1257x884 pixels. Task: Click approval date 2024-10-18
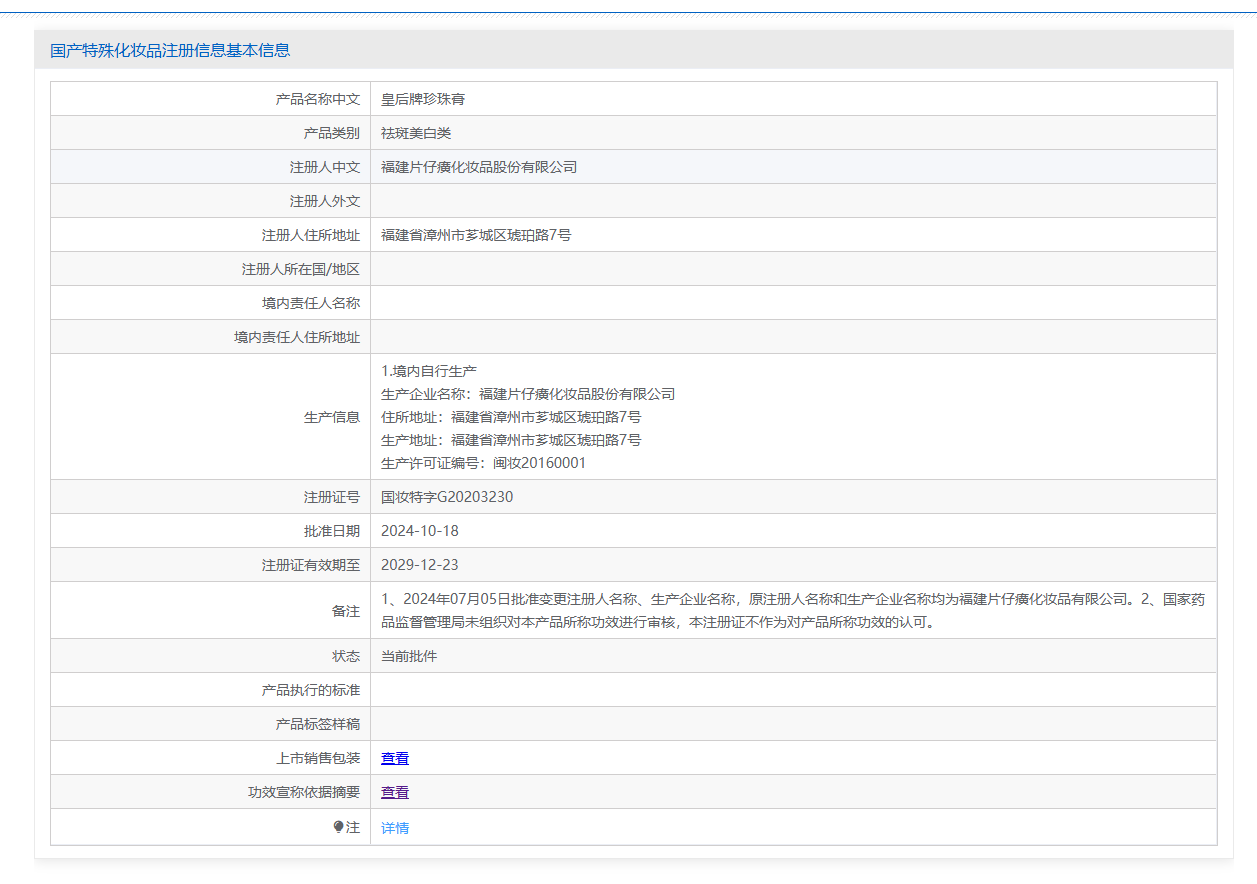tap(420, 531)
